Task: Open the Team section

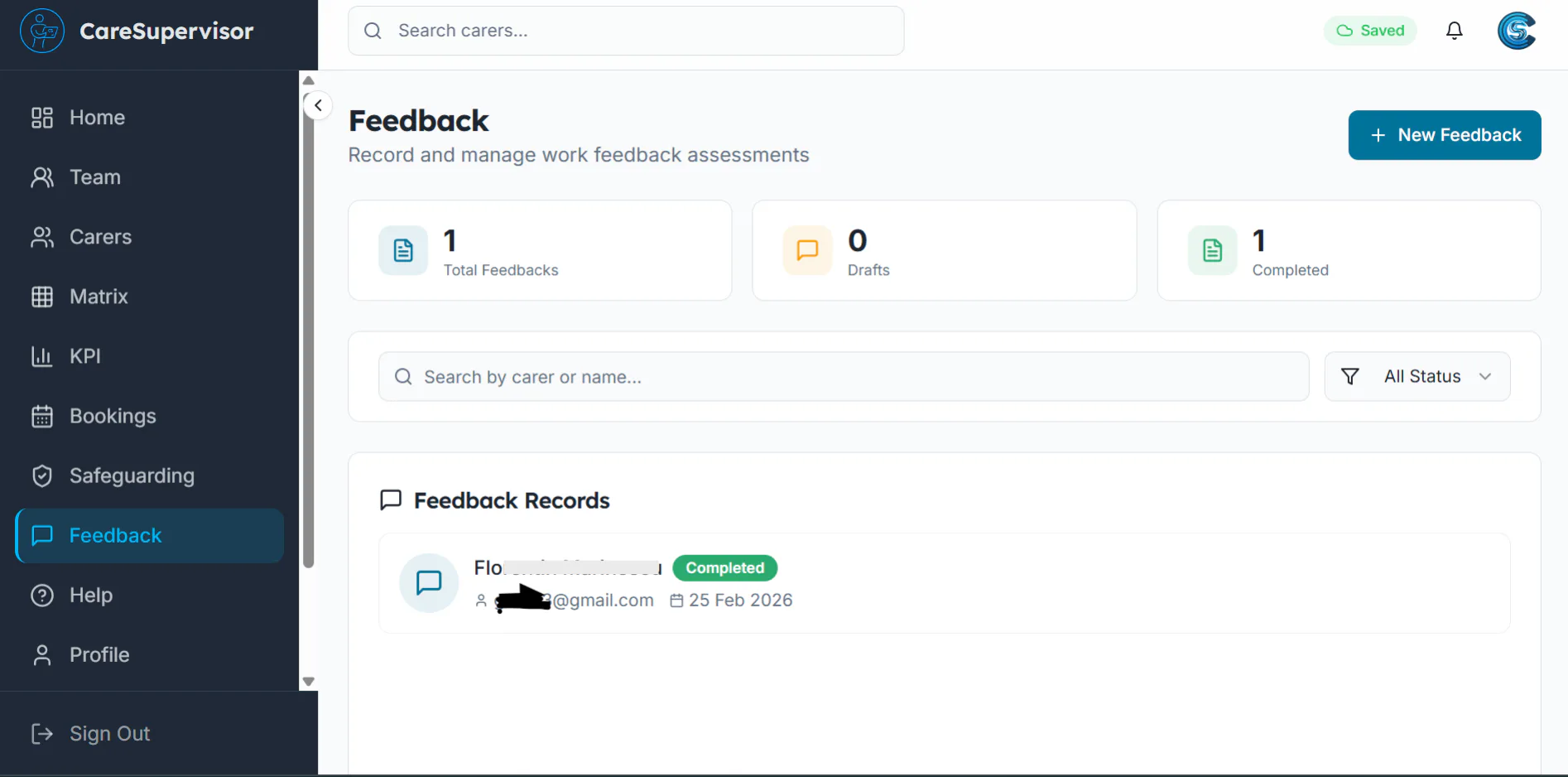Action: [x=150, y=177]
